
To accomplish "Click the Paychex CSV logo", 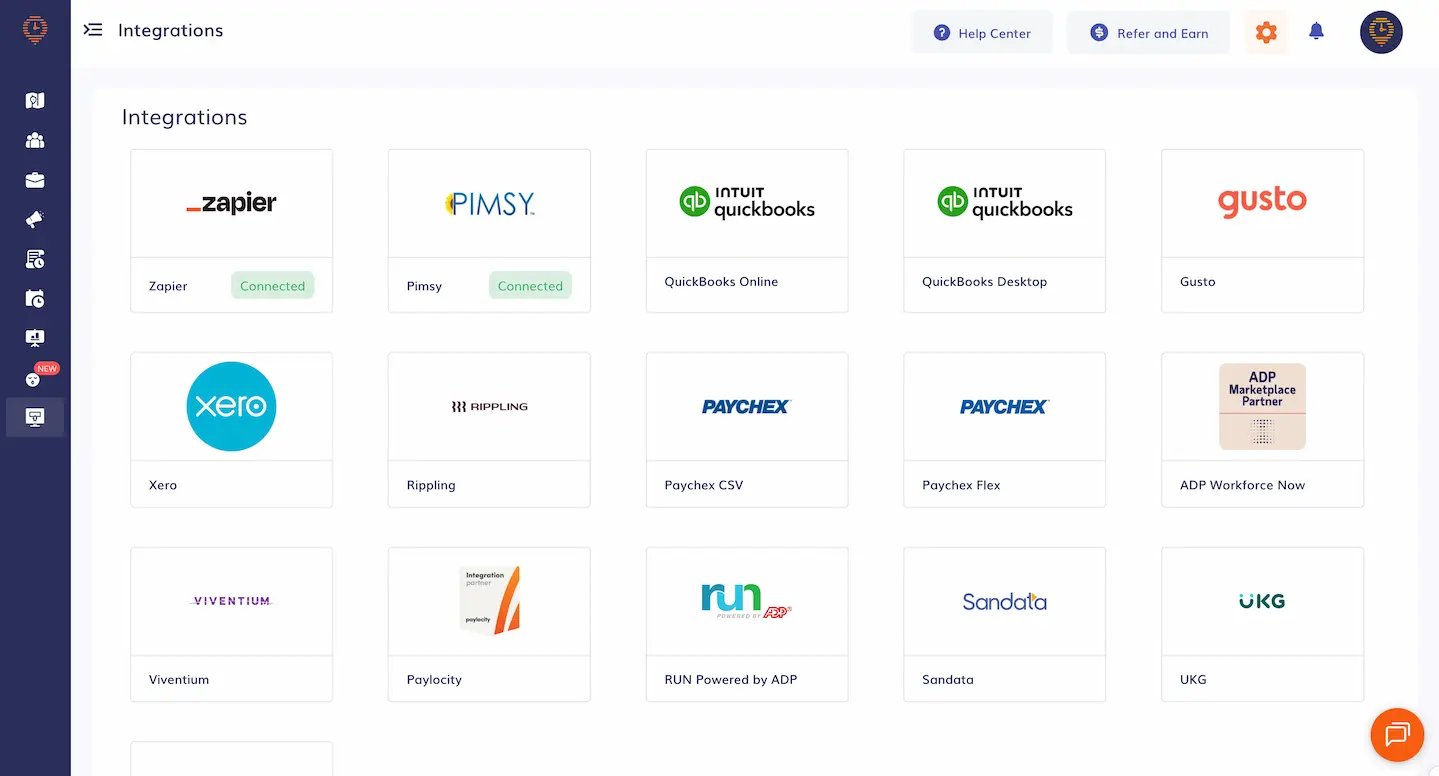I will (747, 407).
